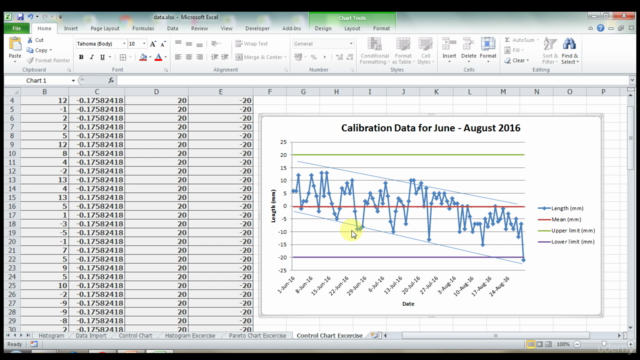640x360 pixels.
Task: Apply the red Font Color button
Action: click(158, 57)
